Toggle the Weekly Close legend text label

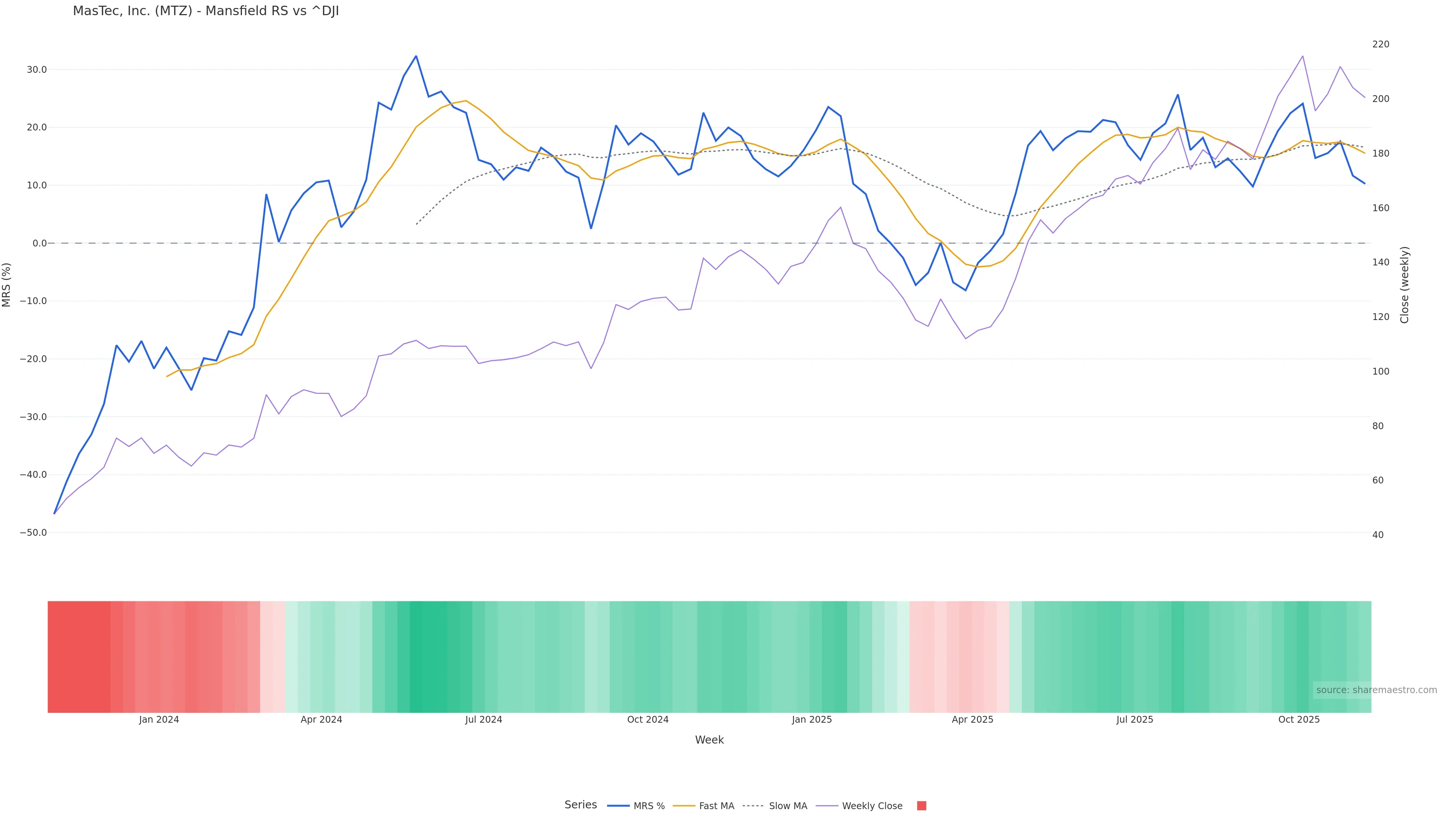point(872,806)
